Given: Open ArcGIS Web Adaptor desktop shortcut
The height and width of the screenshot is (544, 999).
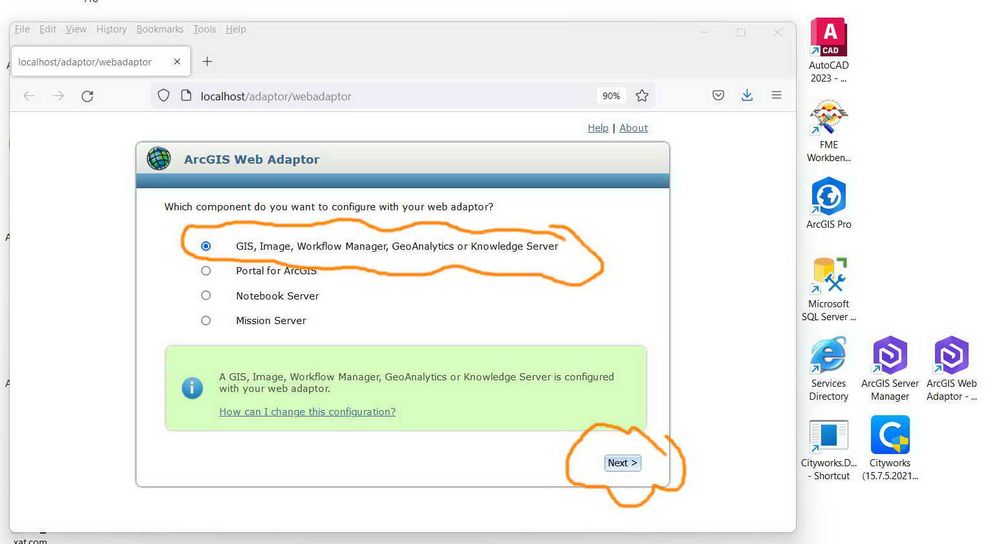Looking at the screenshot, I should pyautogui.click(x=951, y=369).
